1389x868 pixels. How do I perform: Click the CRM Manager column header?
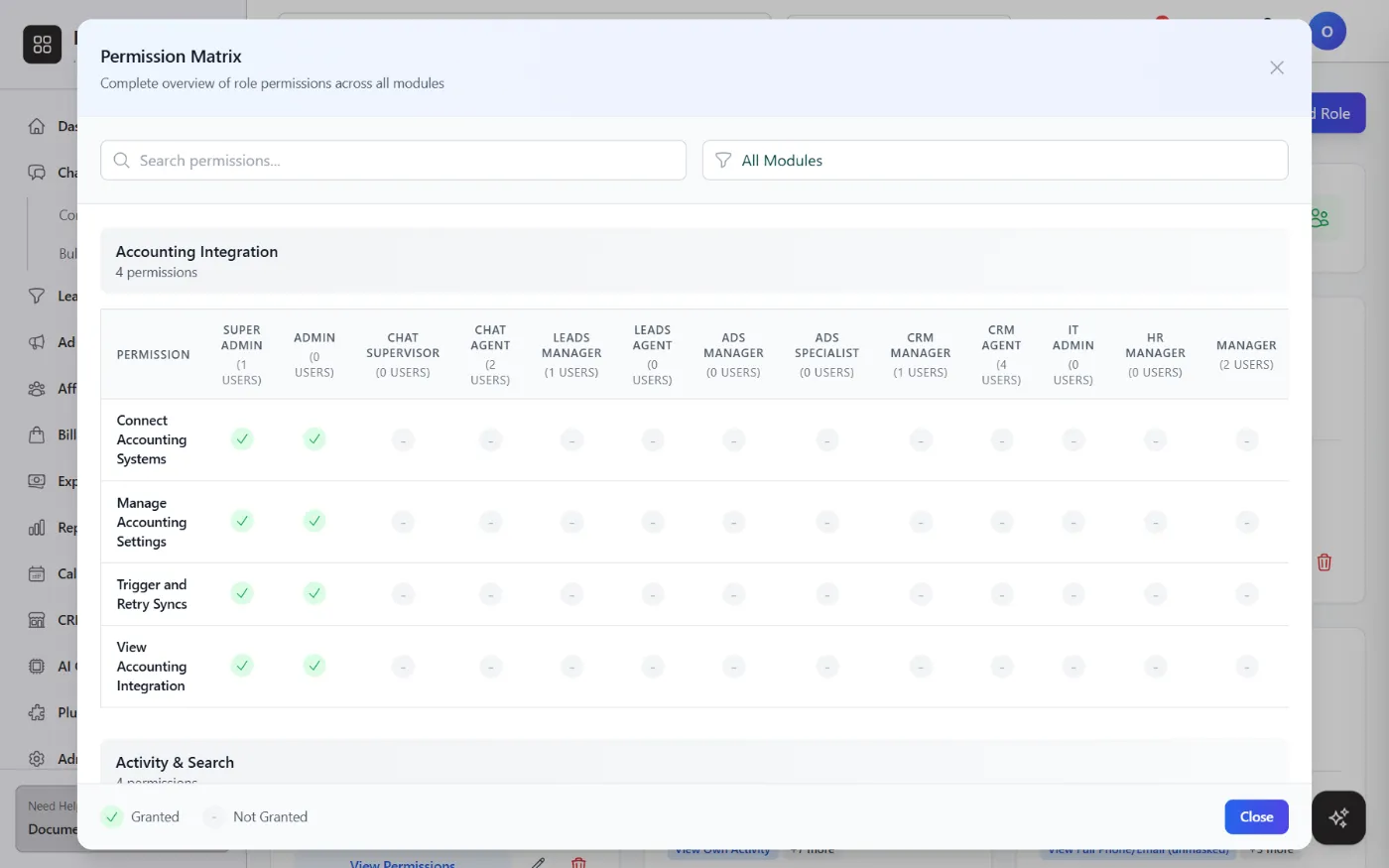pos(921,354)
